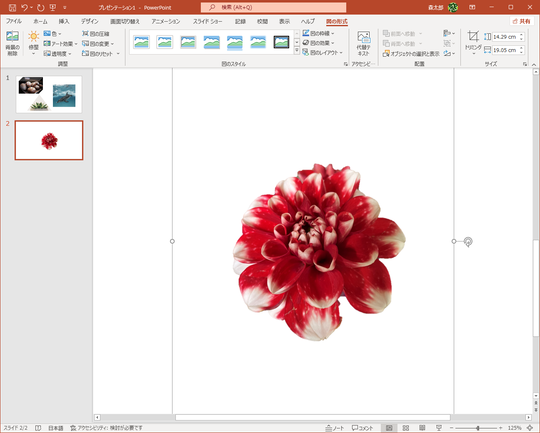Switch to slide sorter view
Image resolution: width=540 pixels, height=433 pixels.
click(x=406, y=428)
